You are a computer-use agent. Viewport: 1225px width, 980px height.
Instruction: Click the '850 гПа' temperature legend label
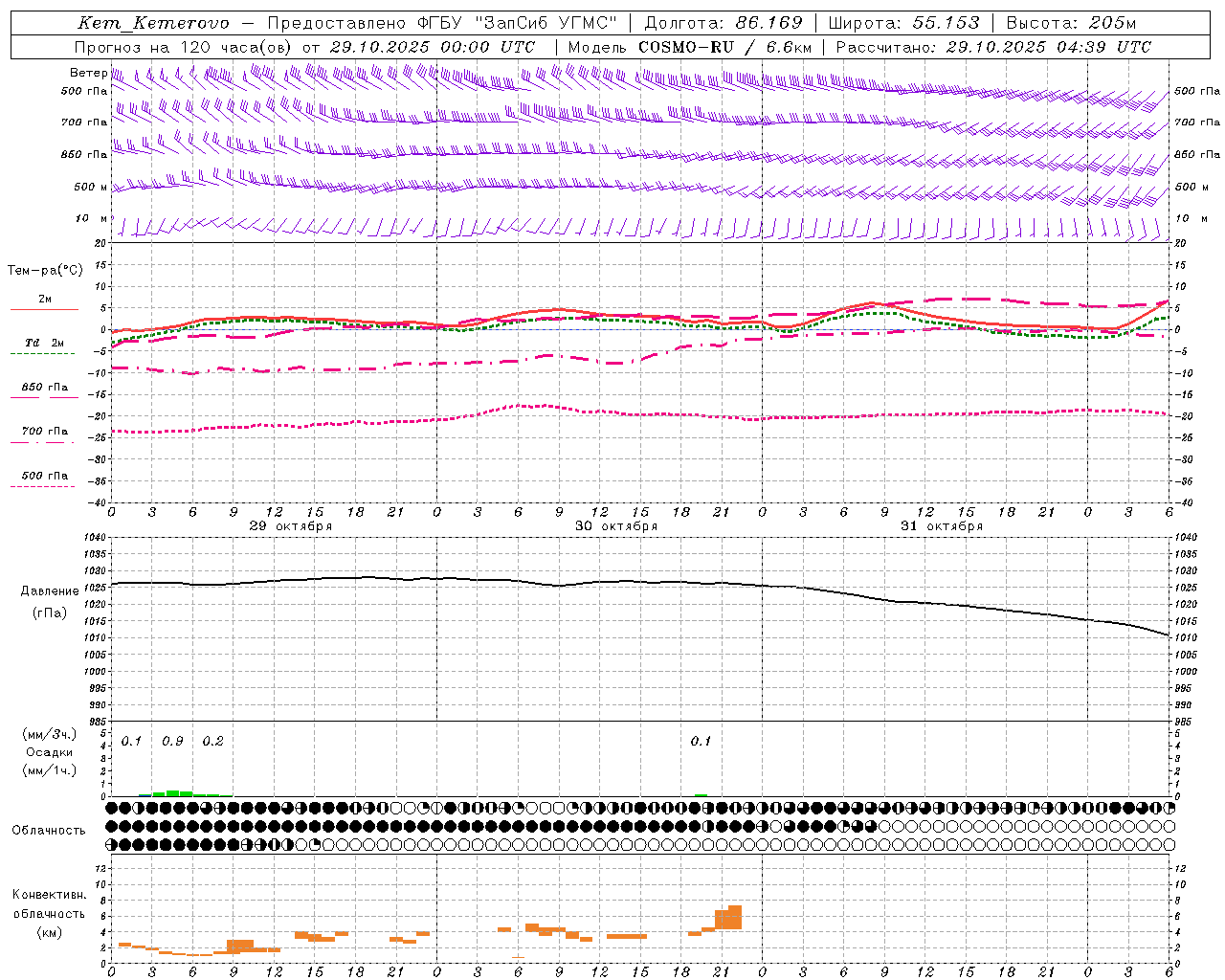(45, 388)
